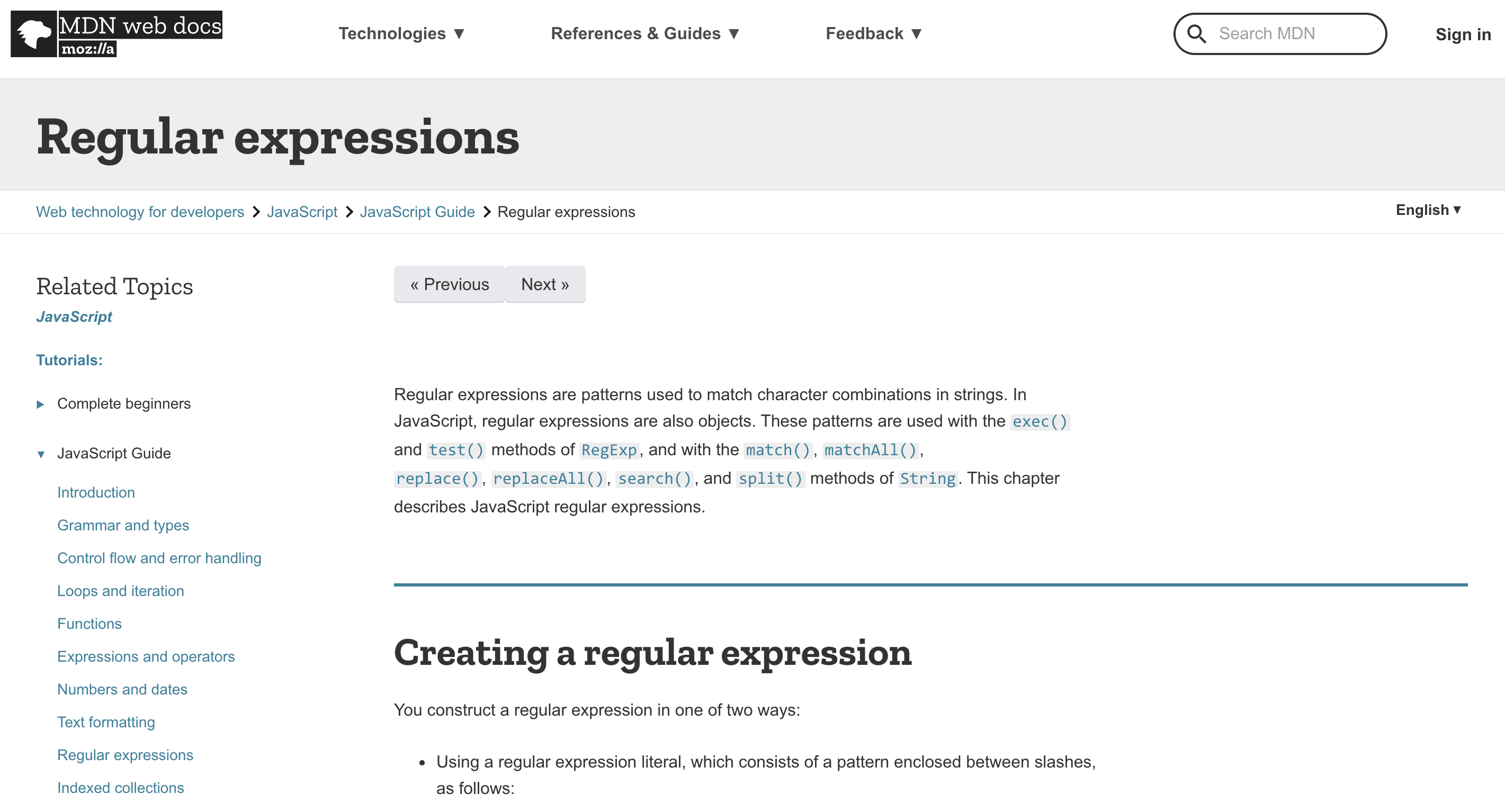This screenshot has height=812, width=1505.
Task: Open the English language dropdown
Action: click(1428, 210)
